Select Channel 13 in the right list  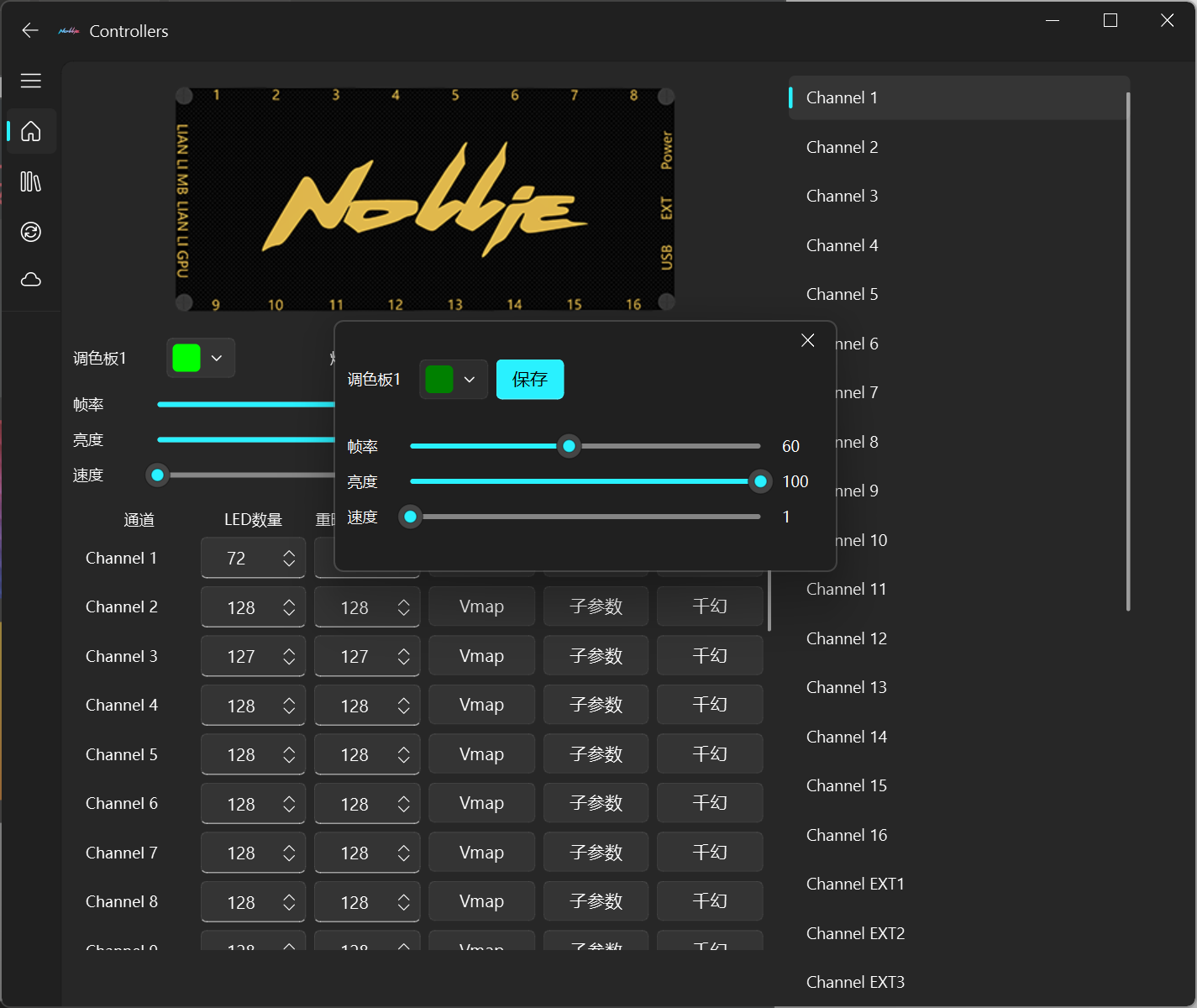[958, 687]
